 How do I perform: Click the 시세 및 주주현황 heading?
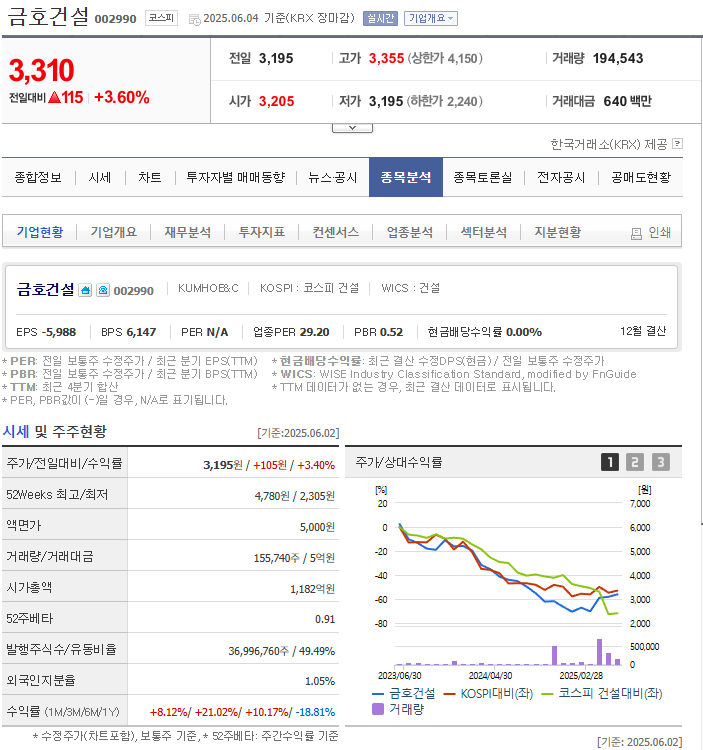[x=55, y=431]
